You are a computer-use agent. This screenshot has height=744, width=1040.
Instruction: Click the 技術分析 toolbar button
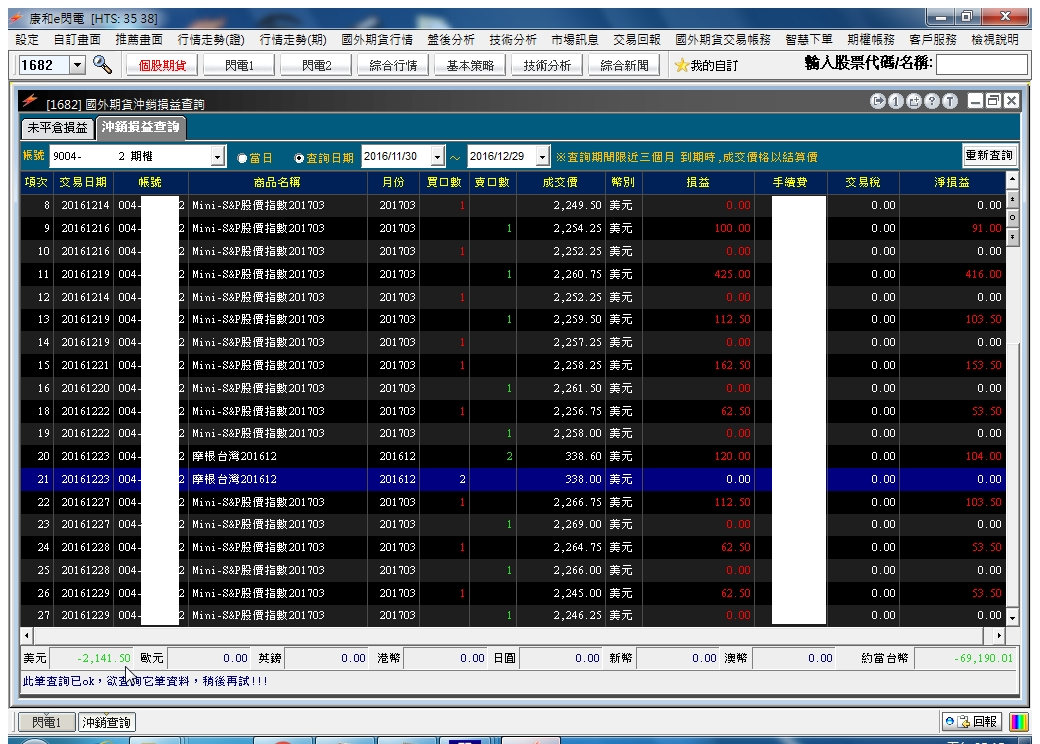[547, 65]
